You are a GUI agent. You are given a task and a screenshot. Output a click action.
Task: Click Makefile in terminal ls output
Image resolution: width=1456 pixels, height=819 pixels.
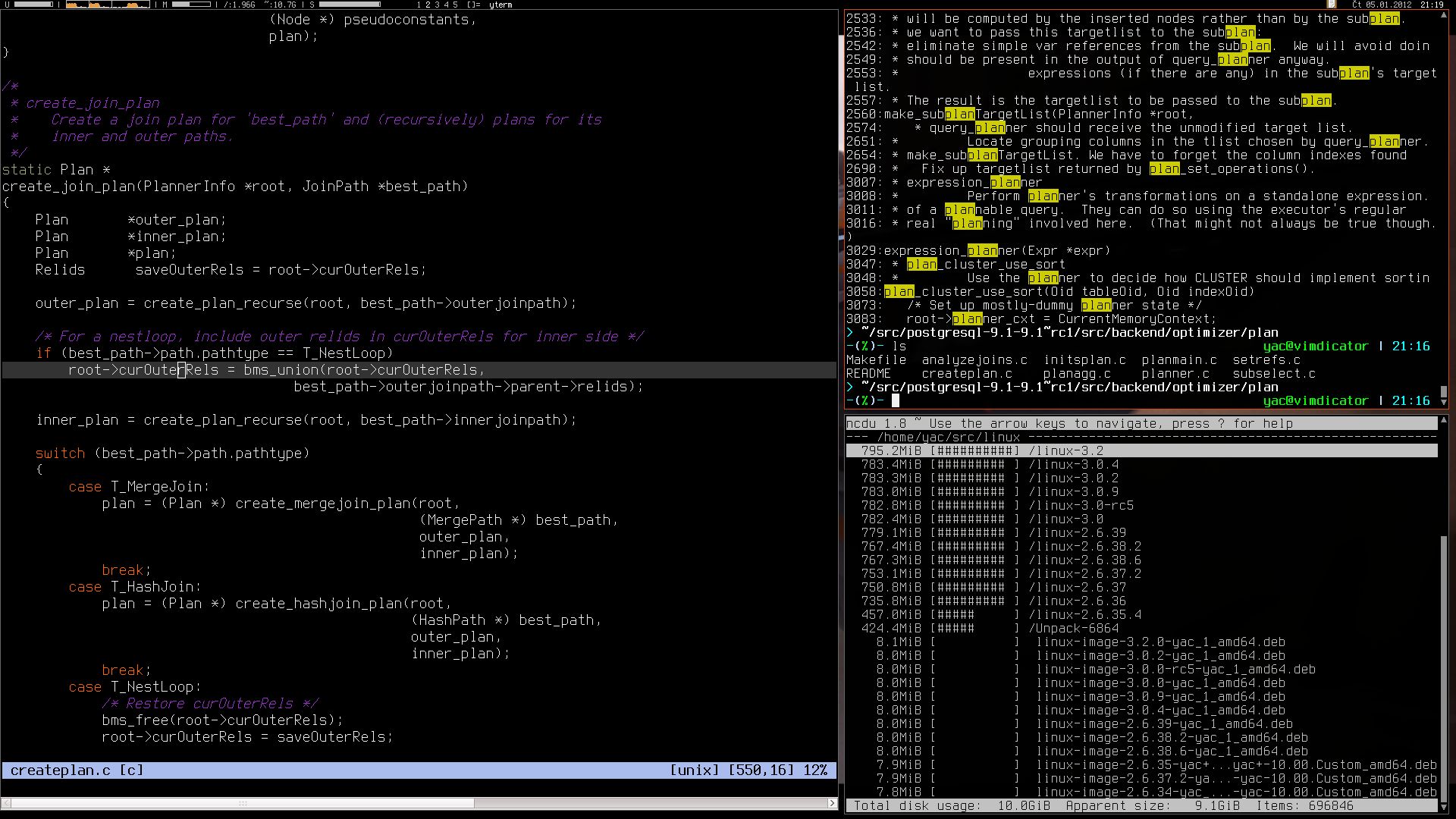tap(876, 360)
